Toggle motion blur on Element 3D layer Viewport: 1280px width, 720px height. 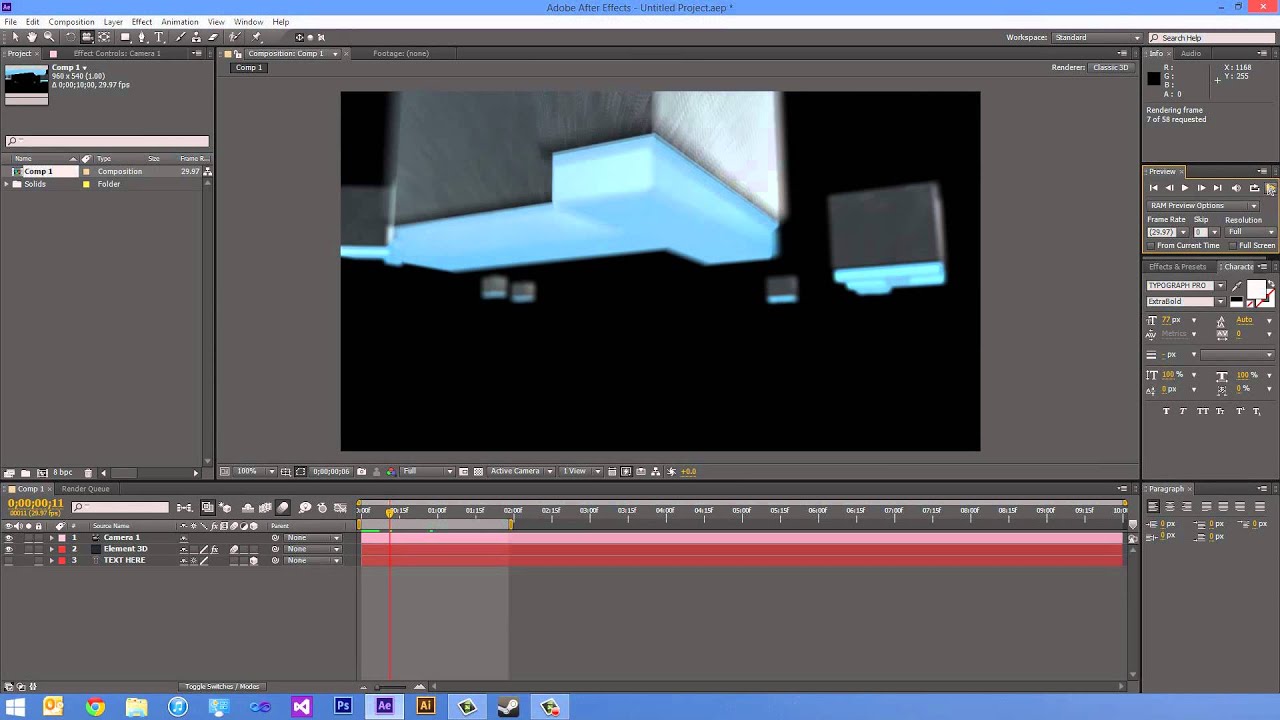[x=234, y=549]
